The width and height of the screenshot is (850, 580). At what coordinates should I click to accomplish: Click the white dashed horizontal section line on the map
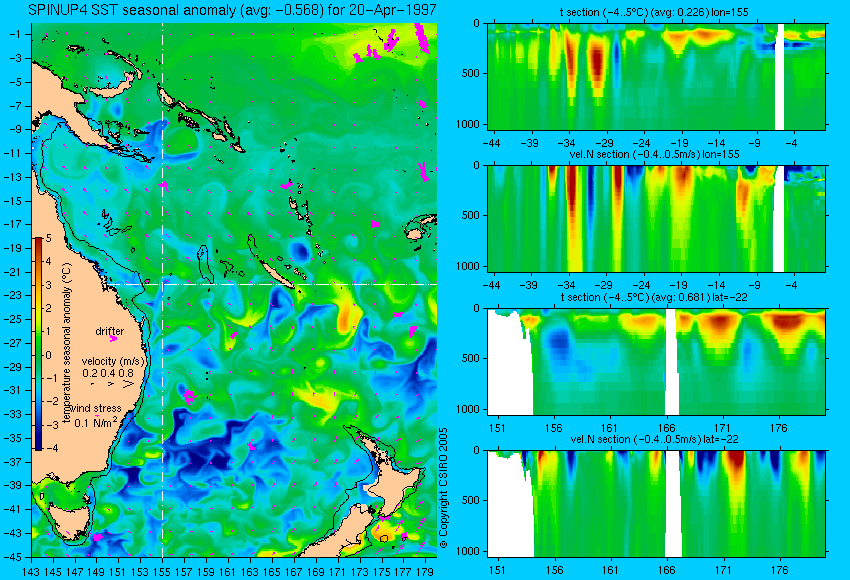pyautogui.click(x=272, y=284)
